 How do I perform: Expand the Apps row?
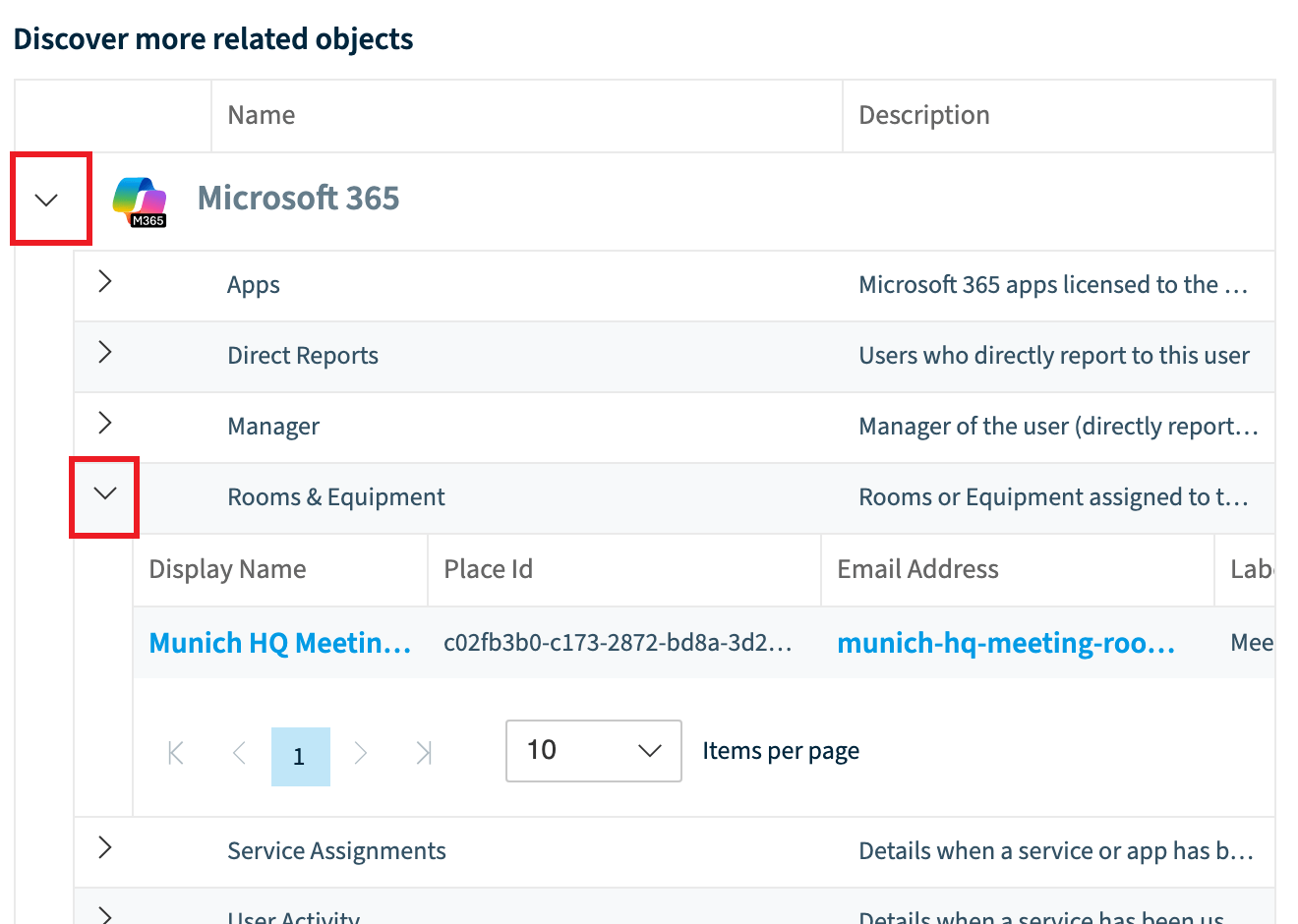[x=105, y=282]
